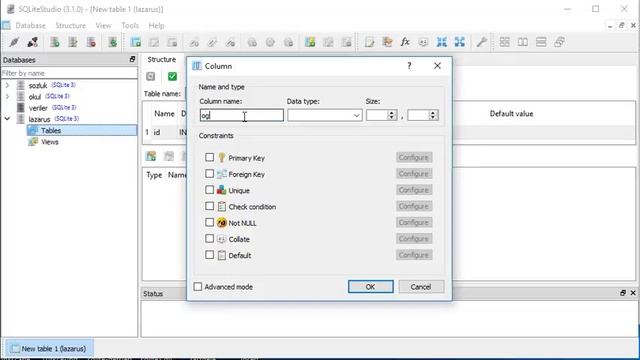This screenshot has width=640, height=360.
Task: Click the Delete index toolbar icon
Action: (x=231, y=42)
